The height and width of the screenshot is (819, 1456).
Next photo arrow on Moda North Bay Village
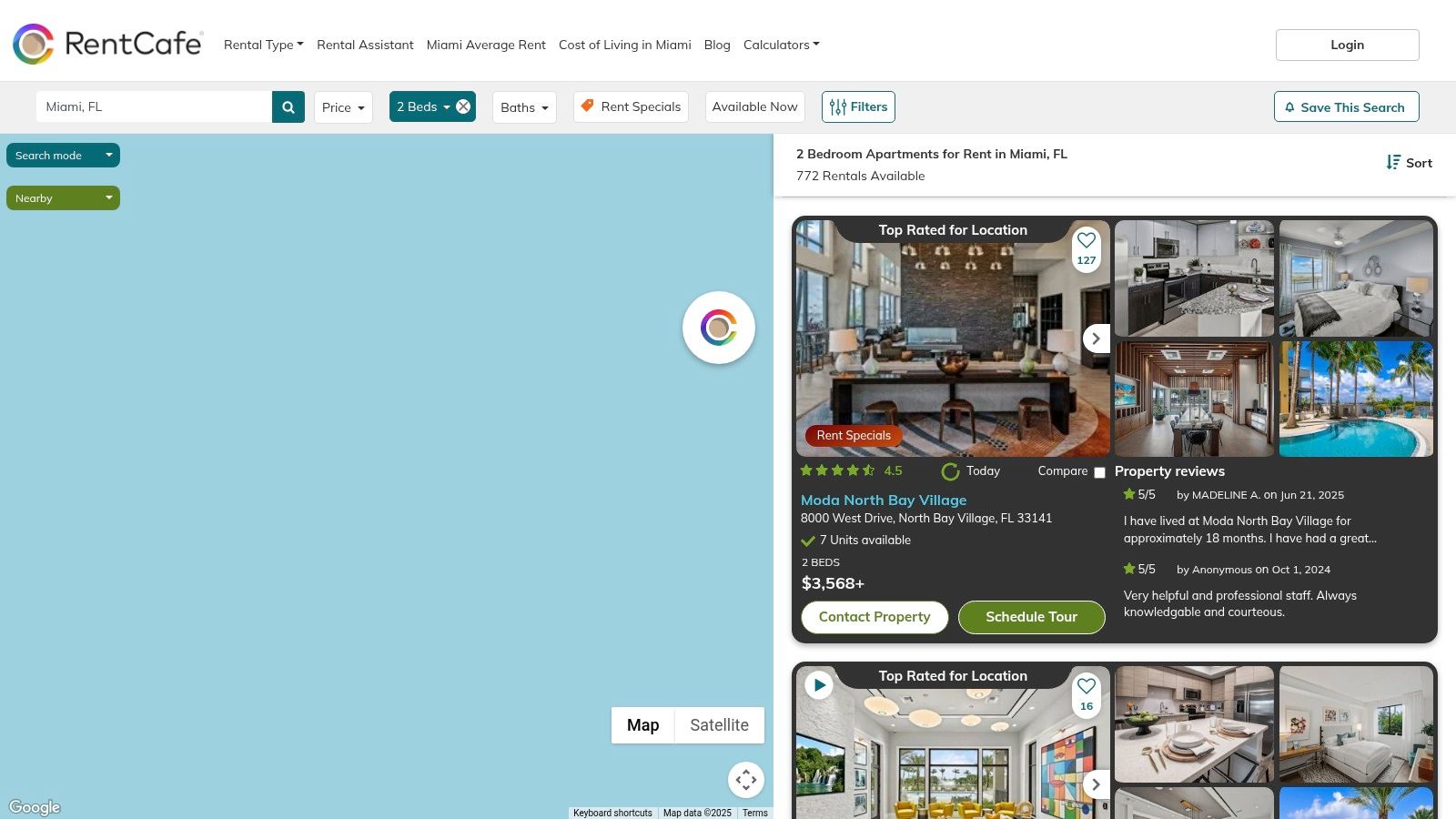pyautogui.click(x=1097, y=339)
